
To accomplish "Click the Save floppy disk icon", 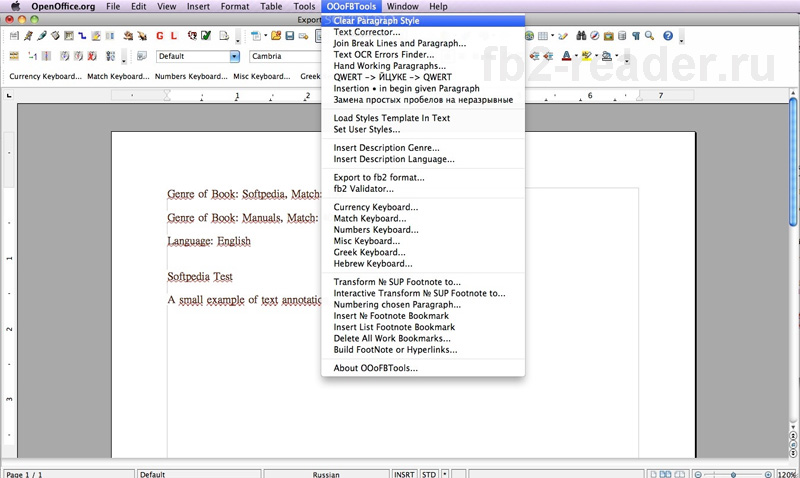I will (x=290, y=36).
